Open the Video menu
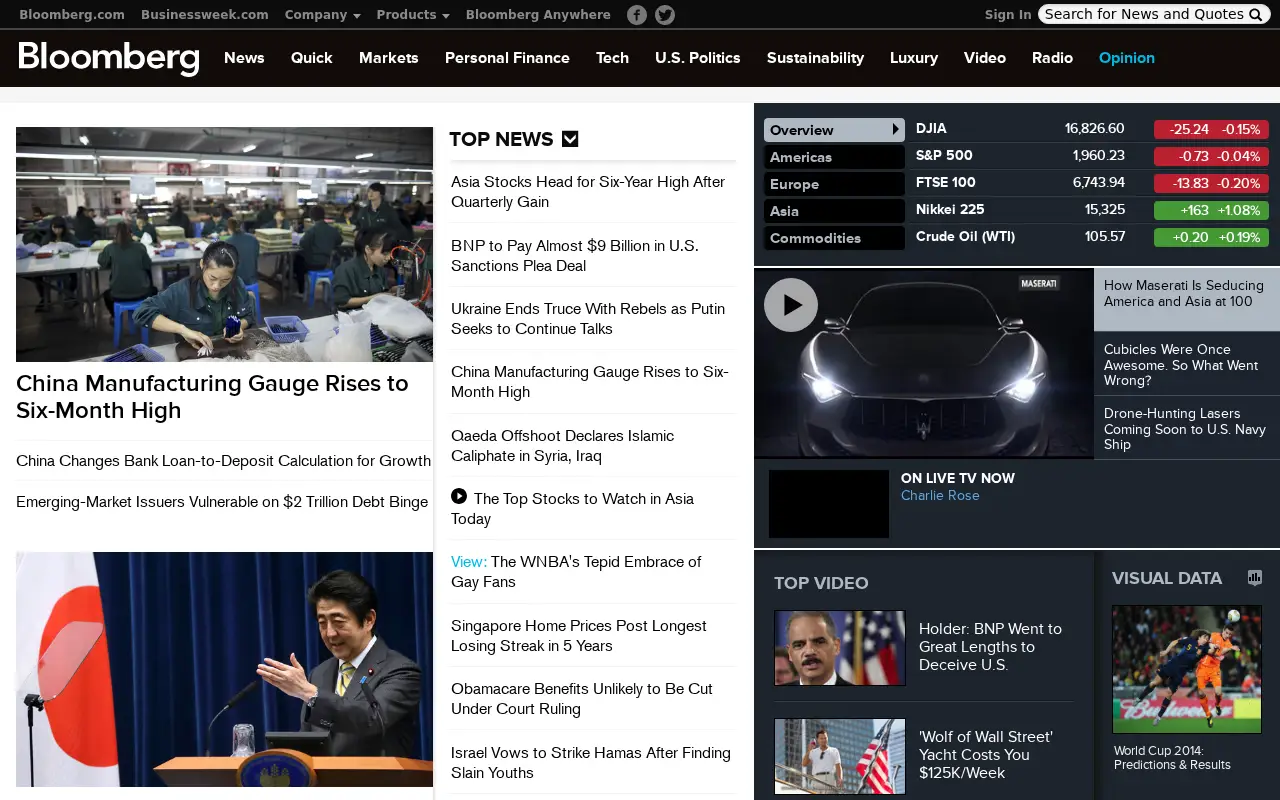 985,58
